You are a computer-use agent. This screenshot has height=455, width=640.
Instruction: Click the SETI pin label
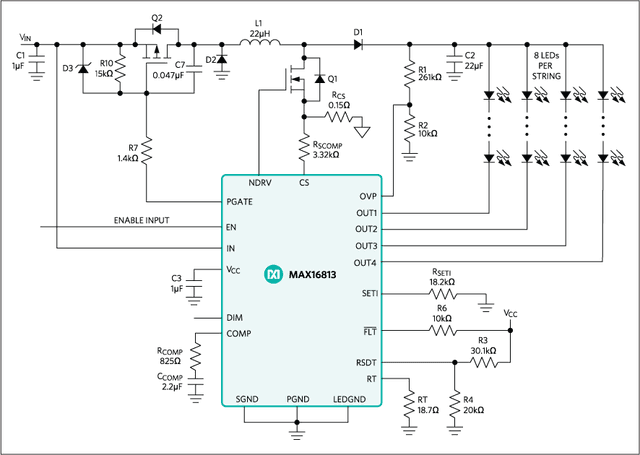(x=370, y=294)
